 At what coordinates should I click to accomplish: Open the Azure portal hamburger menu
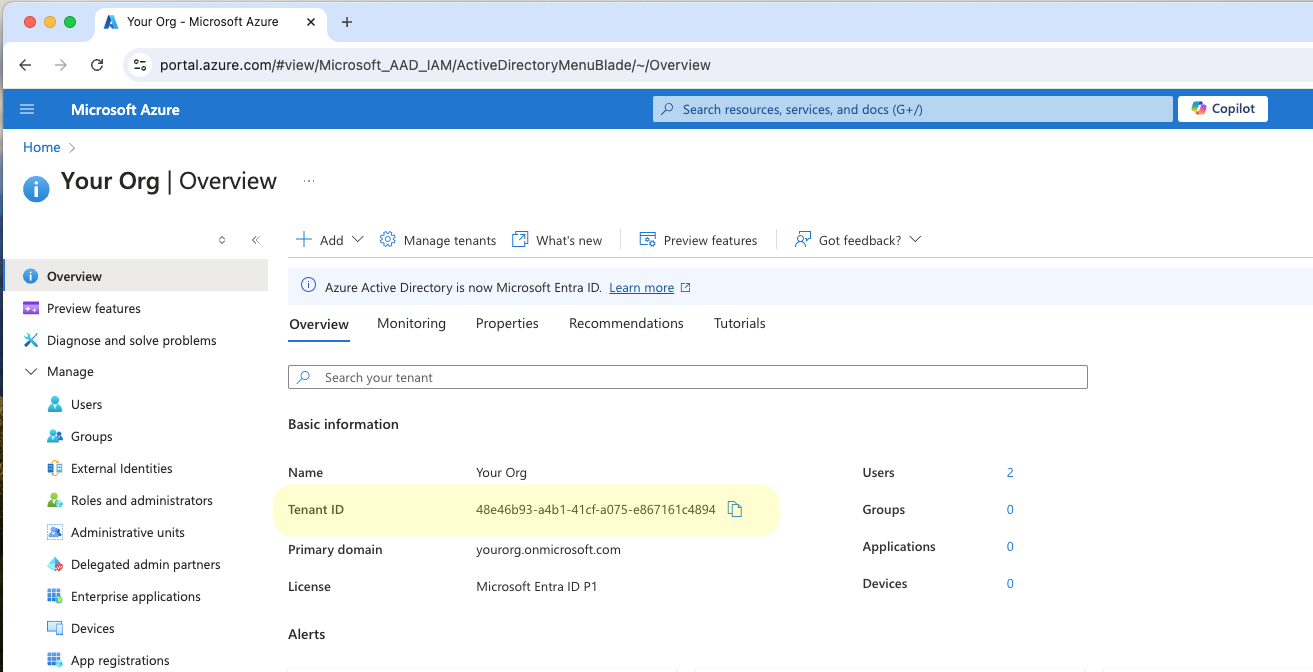[27, 109]
